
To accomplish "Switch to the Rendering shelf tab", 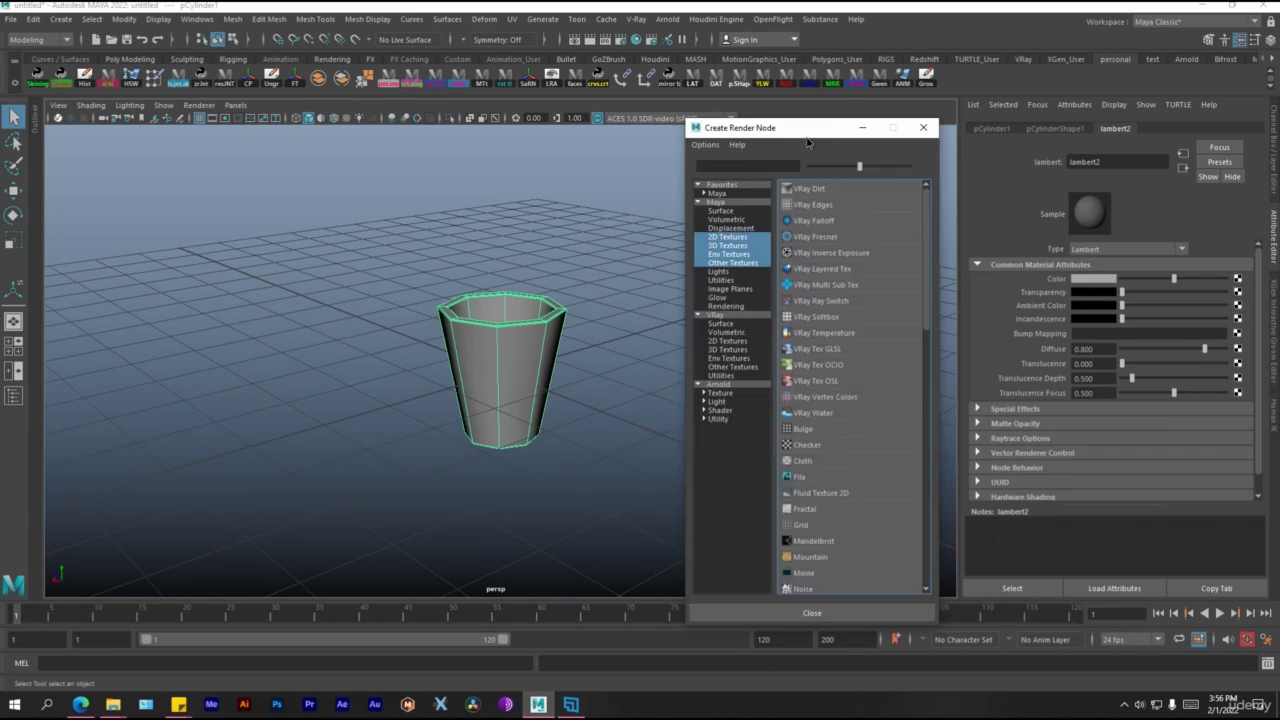I will (332, 59).
